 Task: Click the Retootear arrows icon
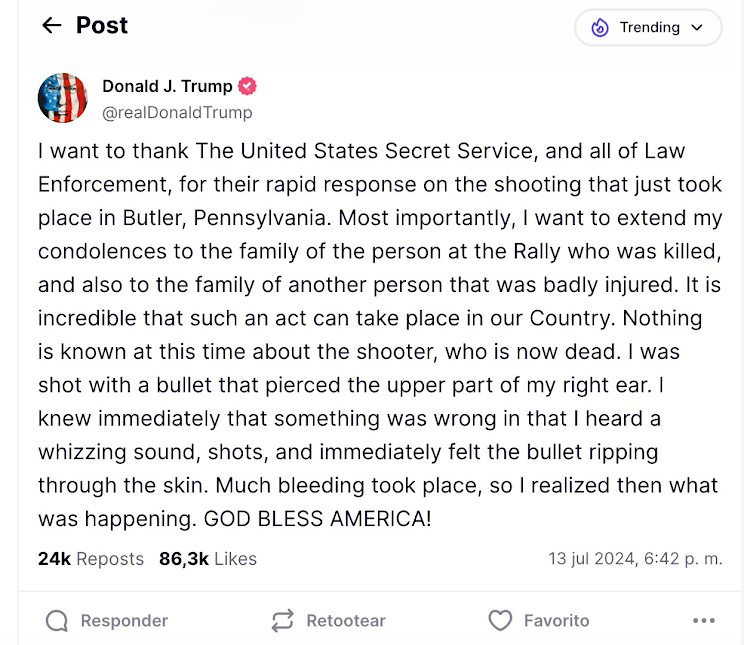tap(283, 621)
